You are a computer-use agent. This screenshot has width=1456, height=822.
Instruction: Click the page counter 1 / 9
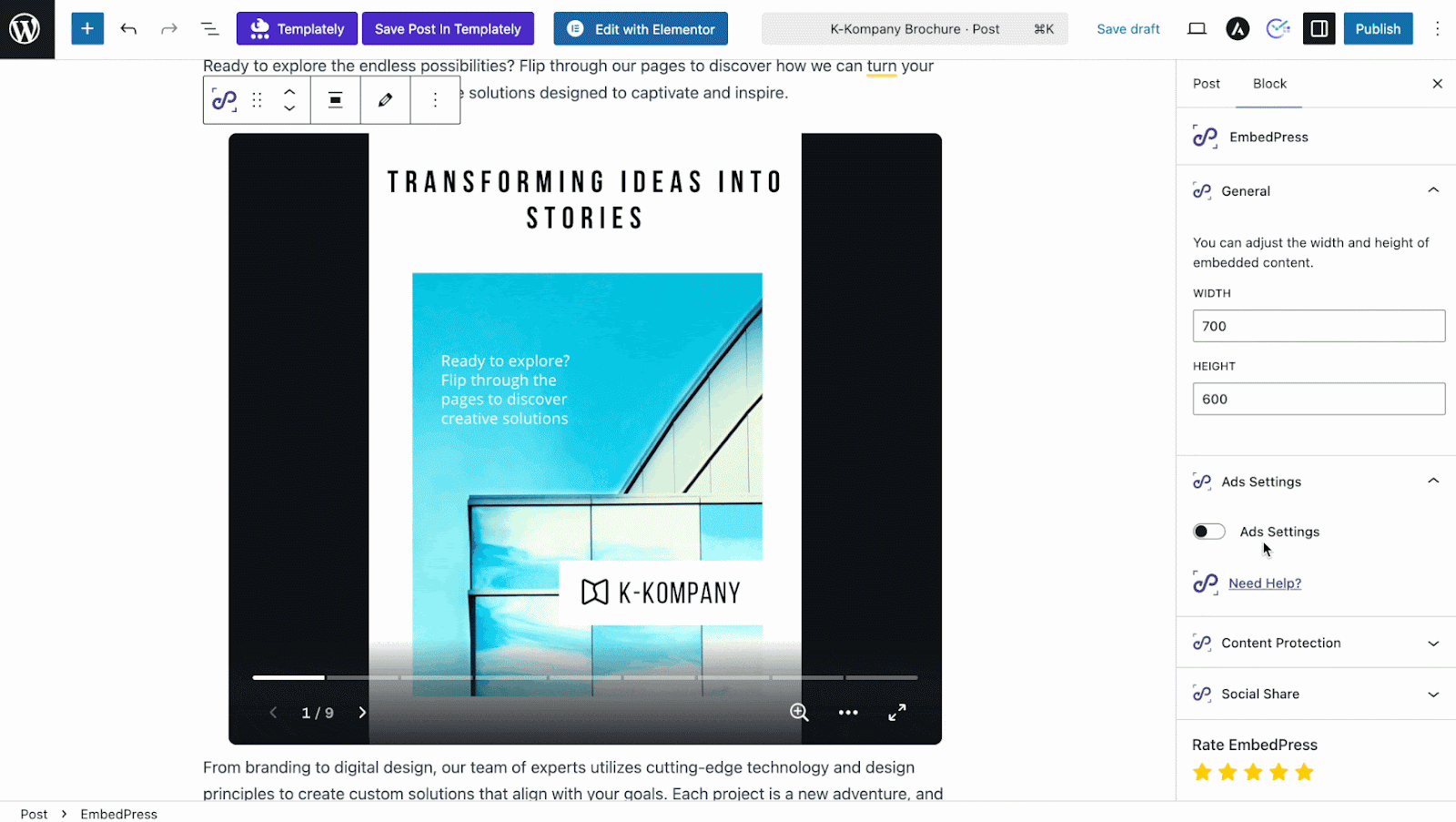click(x=318, y=713)
